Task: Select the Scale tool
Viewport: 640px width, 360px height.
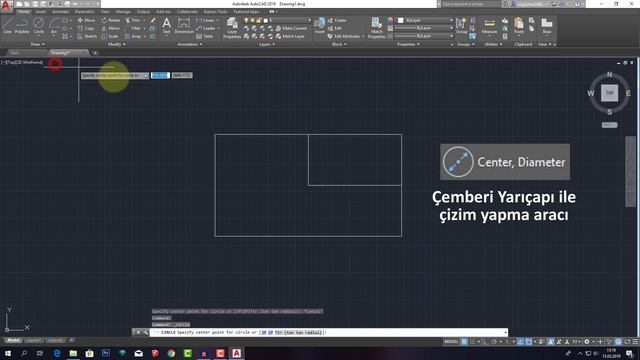Action: pos(110,36)
